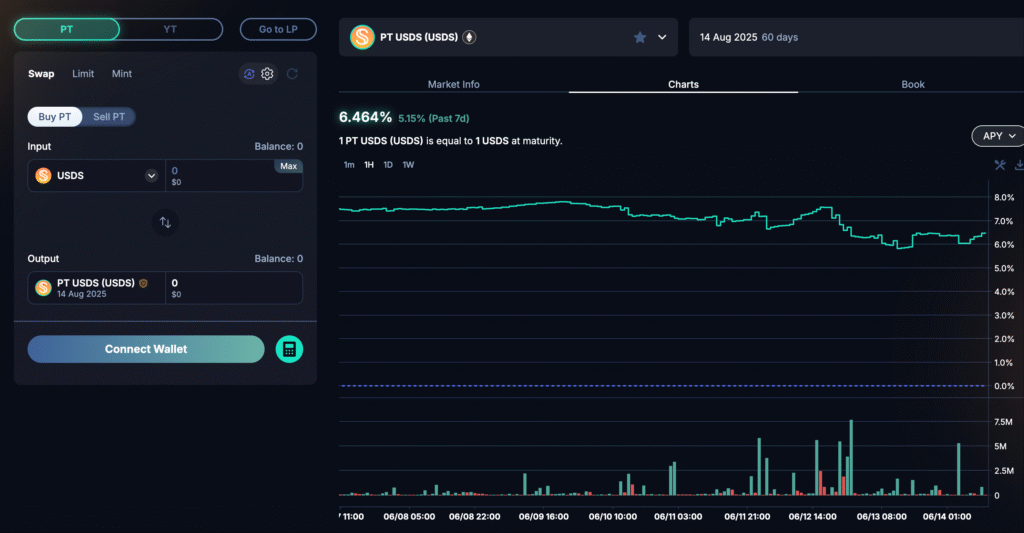Download chart data icon
Screen dimensions: 1024x533
tap(1019, 165)
